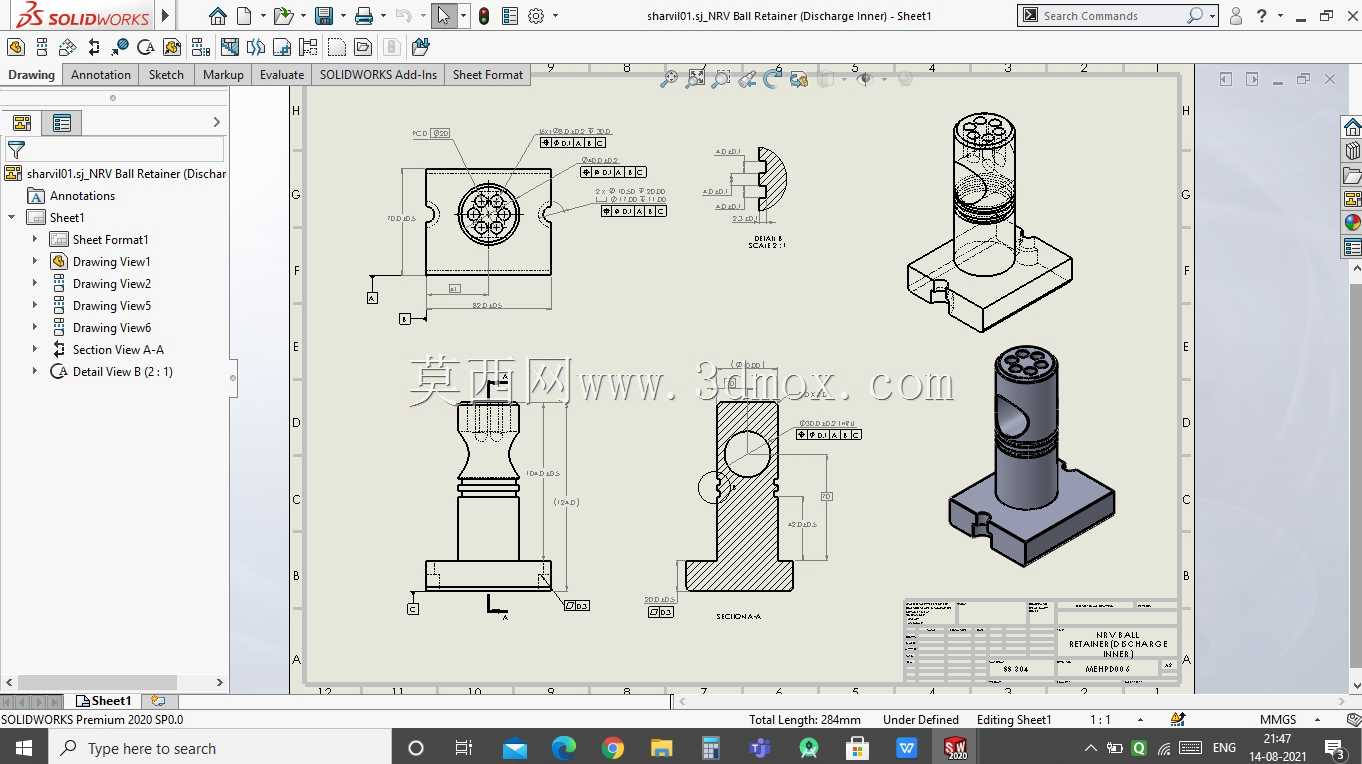This screenshot has width=1362, height=764.
Task: Choose the Auxiliary View tool
Action: click(x=68, y=47)
